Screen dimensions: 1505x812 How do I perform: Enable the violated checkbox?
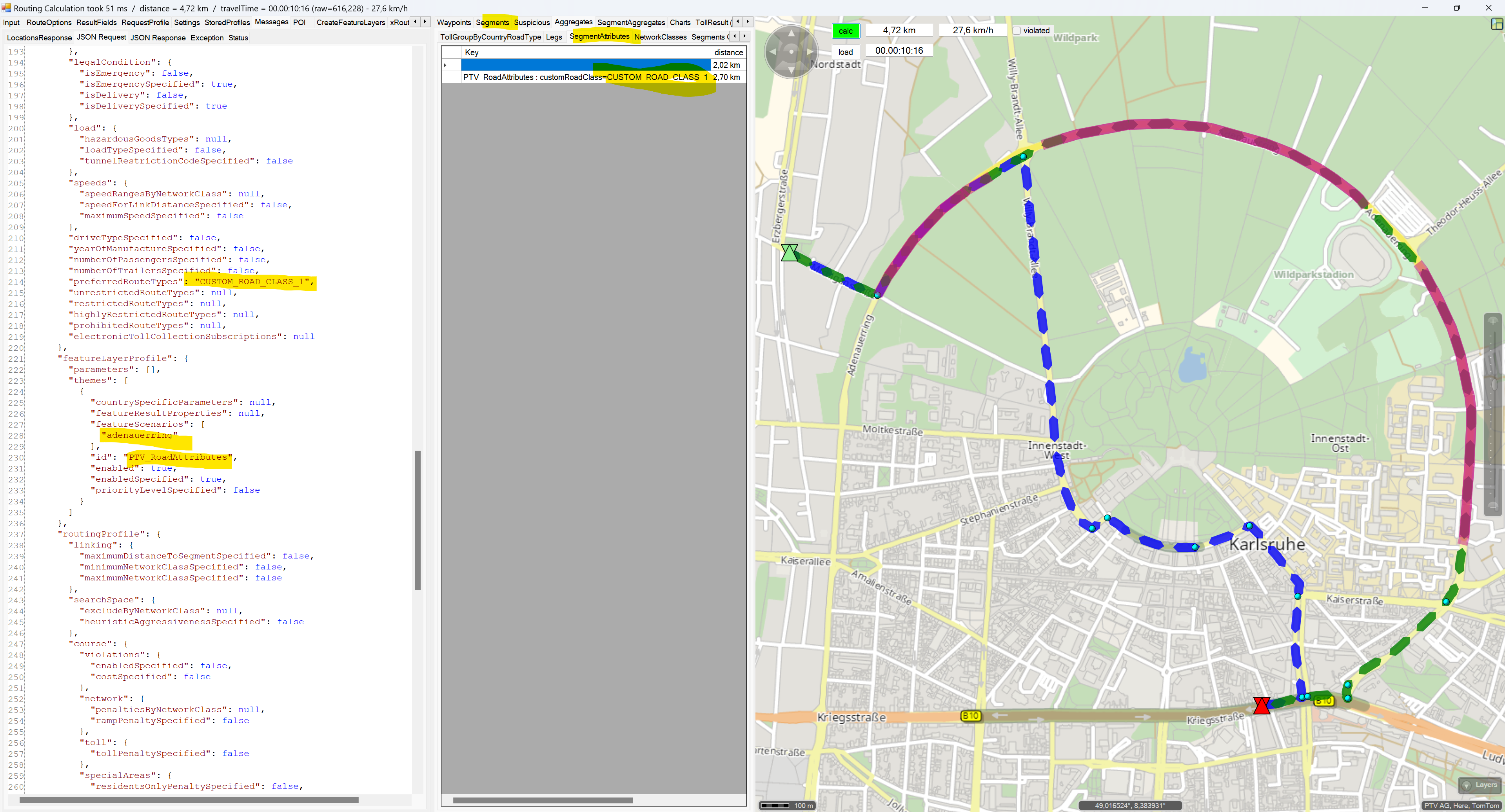point(1017,31)
